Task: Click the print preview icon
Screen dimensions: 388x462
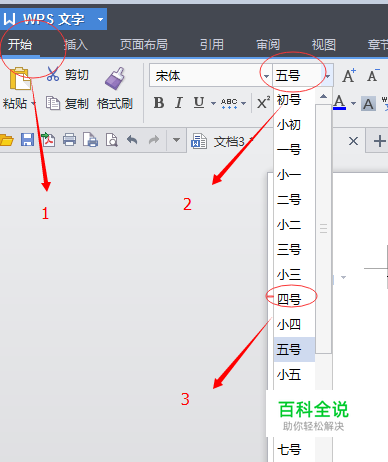Action: (x=111, y=140)
